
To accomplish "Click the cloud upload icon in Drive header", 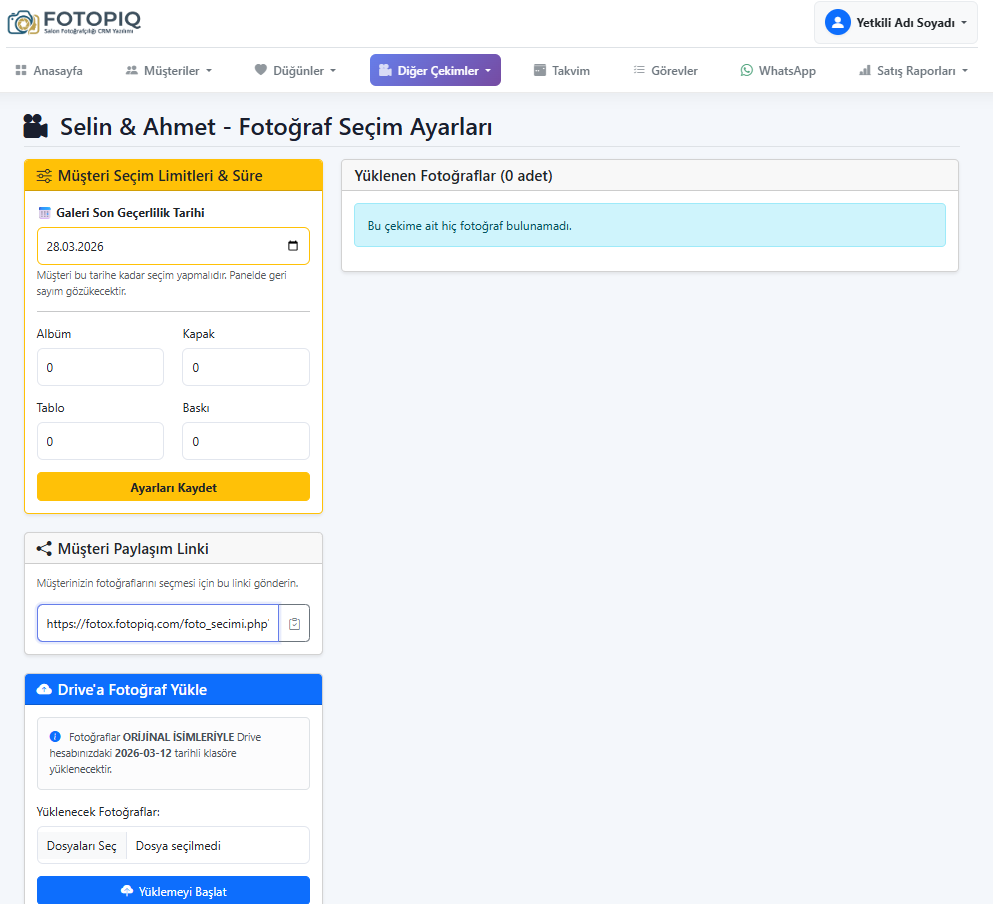I will click(x=44, y=690).
